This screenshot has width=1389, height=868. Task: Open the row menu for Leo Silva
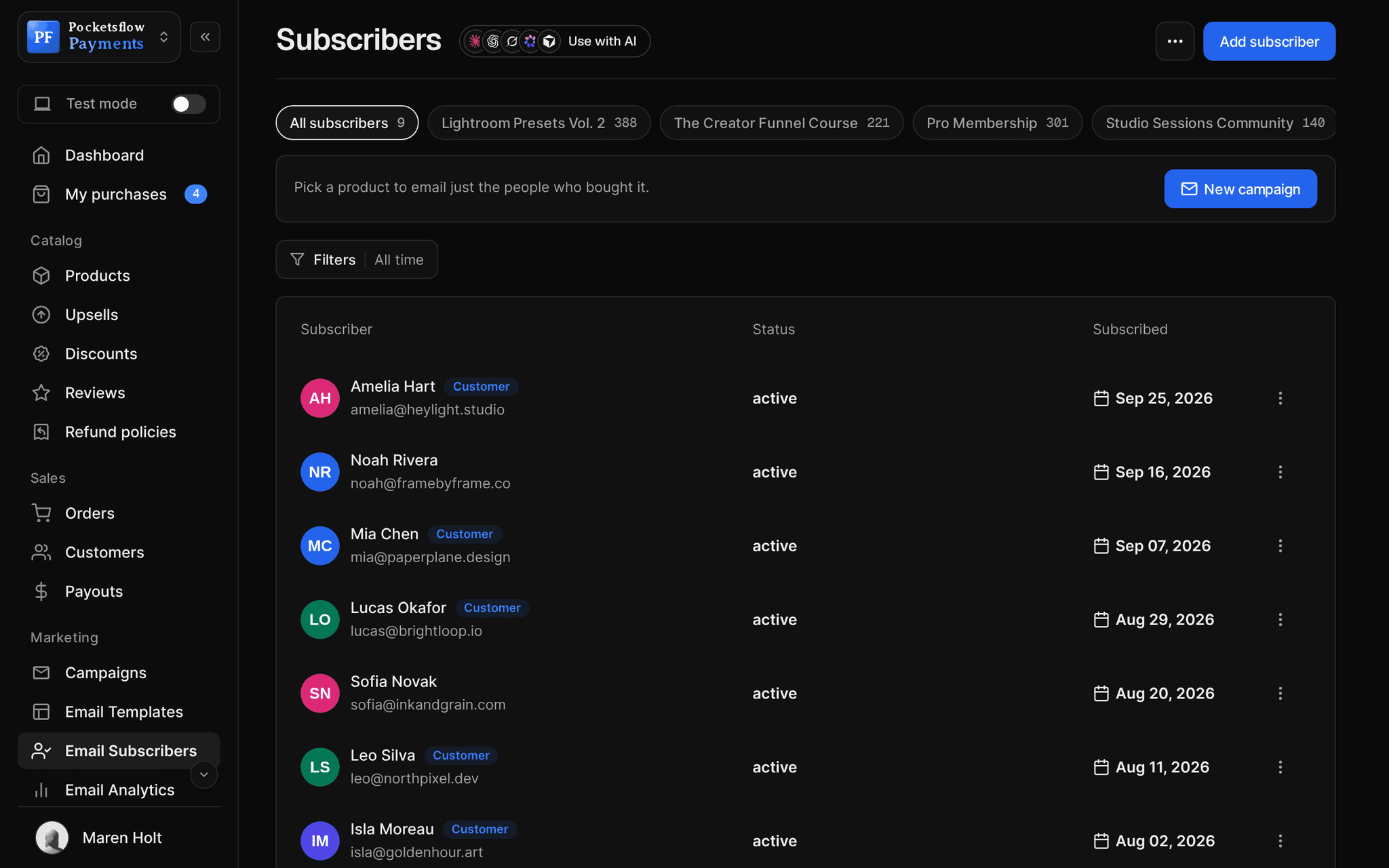tap(1280, 767)
